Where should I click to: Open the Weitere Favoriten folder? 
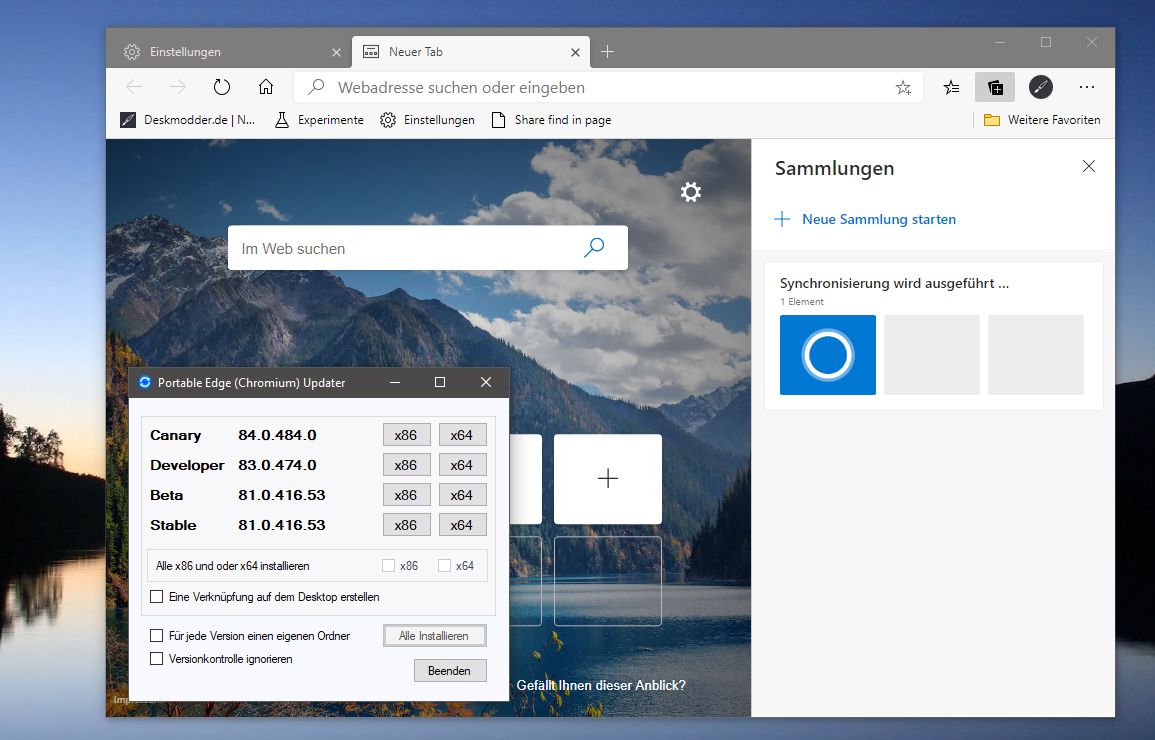tap(1042, 120)
